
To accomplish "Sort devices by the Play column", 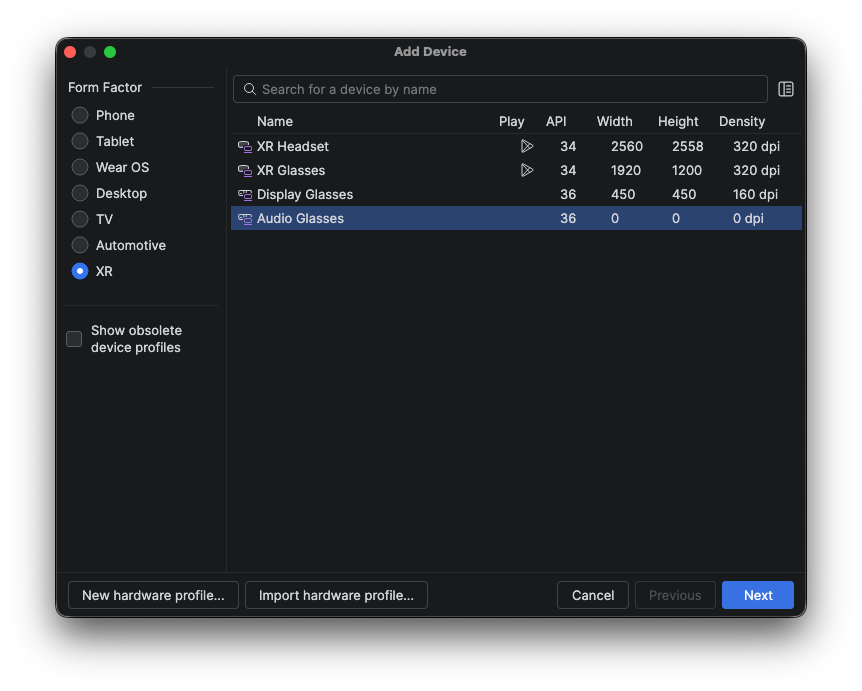I will (511, 121).
